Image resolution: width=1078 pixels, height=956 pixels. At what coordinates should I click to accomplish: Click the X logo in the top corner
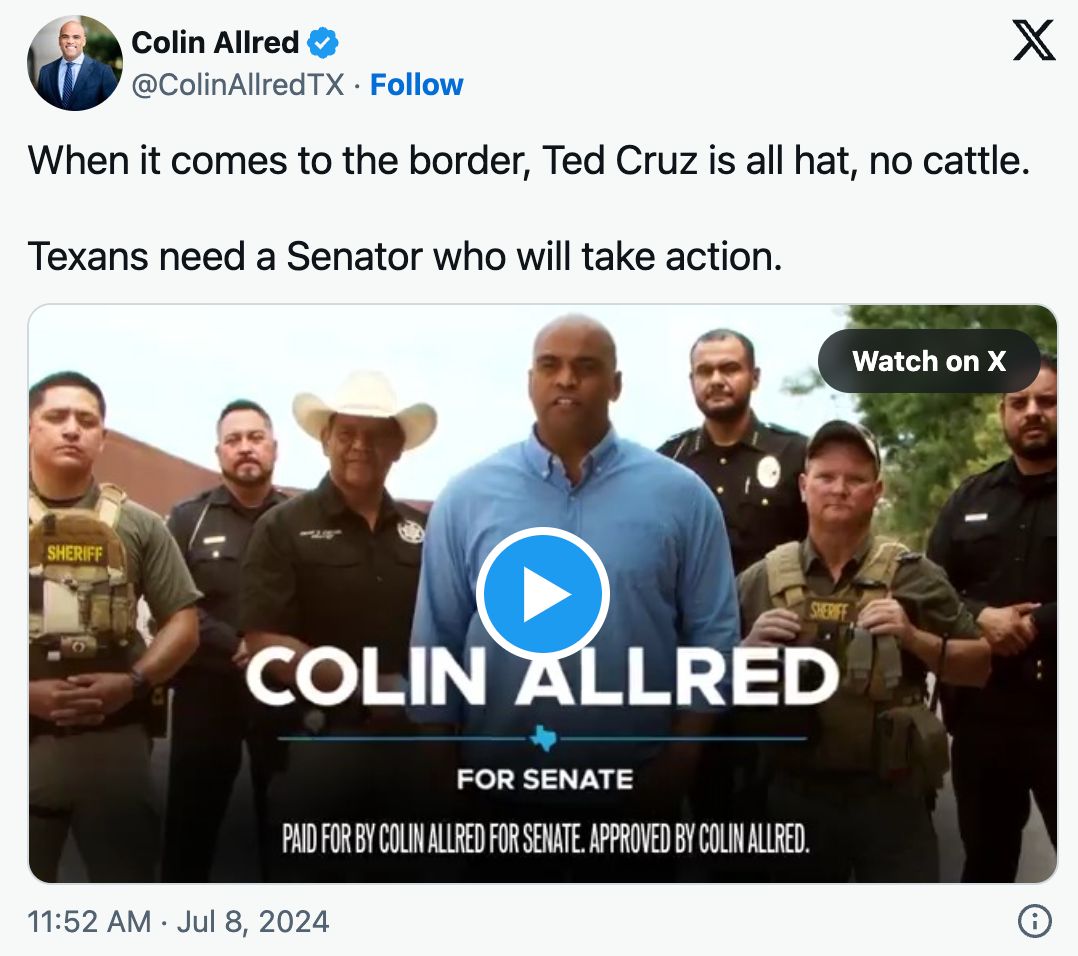tap(1033, 41)
